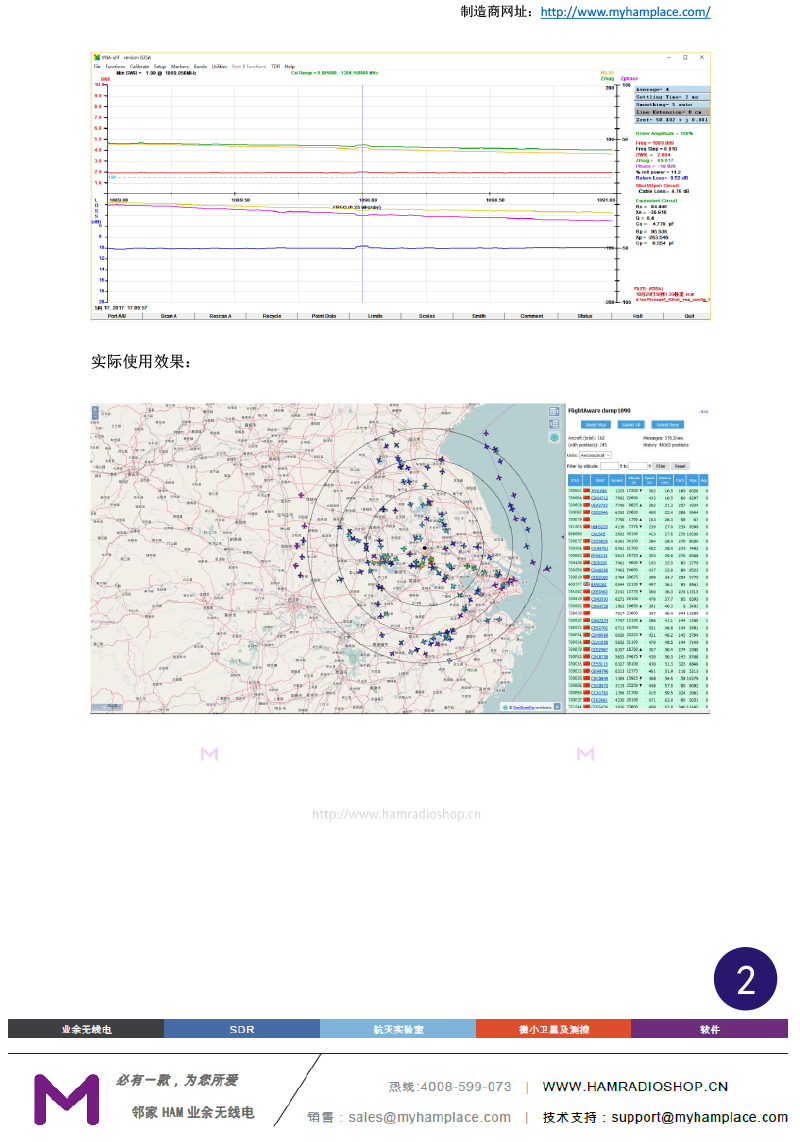Image resolution: width=800 pixels, height=1142 pixels.
Task: Click the Smith button
Action: (479, 316)
